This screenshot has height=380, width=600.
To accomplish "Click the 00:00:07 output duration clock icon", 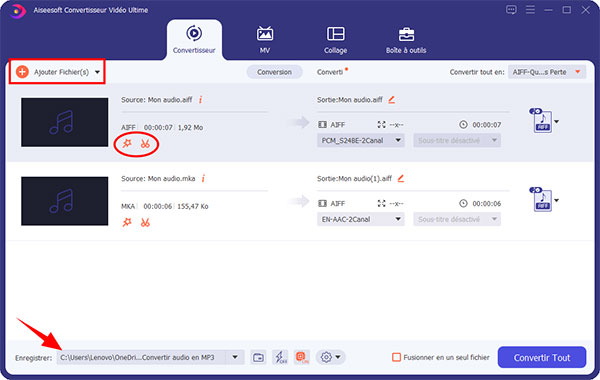I will coord(463,124).
